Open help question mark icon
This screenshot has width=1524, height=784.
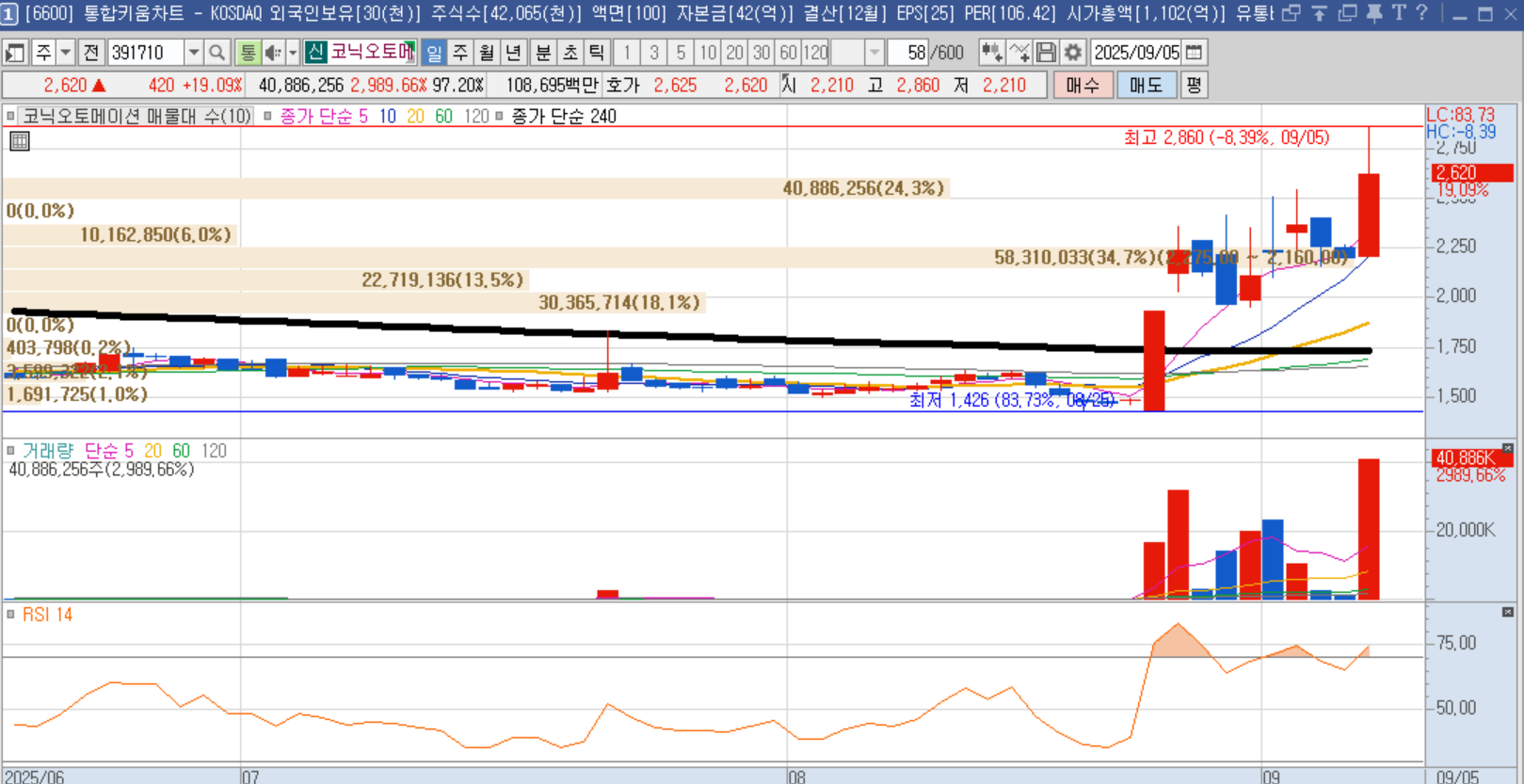[1422, 13]
